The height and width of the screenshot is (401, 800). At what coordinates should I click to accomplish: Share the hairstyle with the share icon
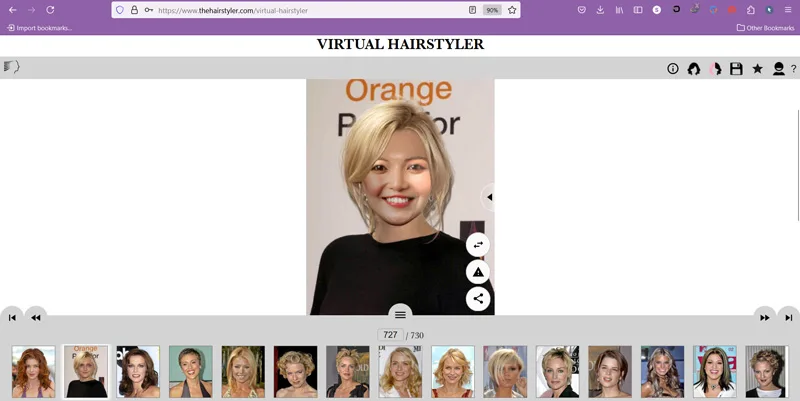coord(478,298)
